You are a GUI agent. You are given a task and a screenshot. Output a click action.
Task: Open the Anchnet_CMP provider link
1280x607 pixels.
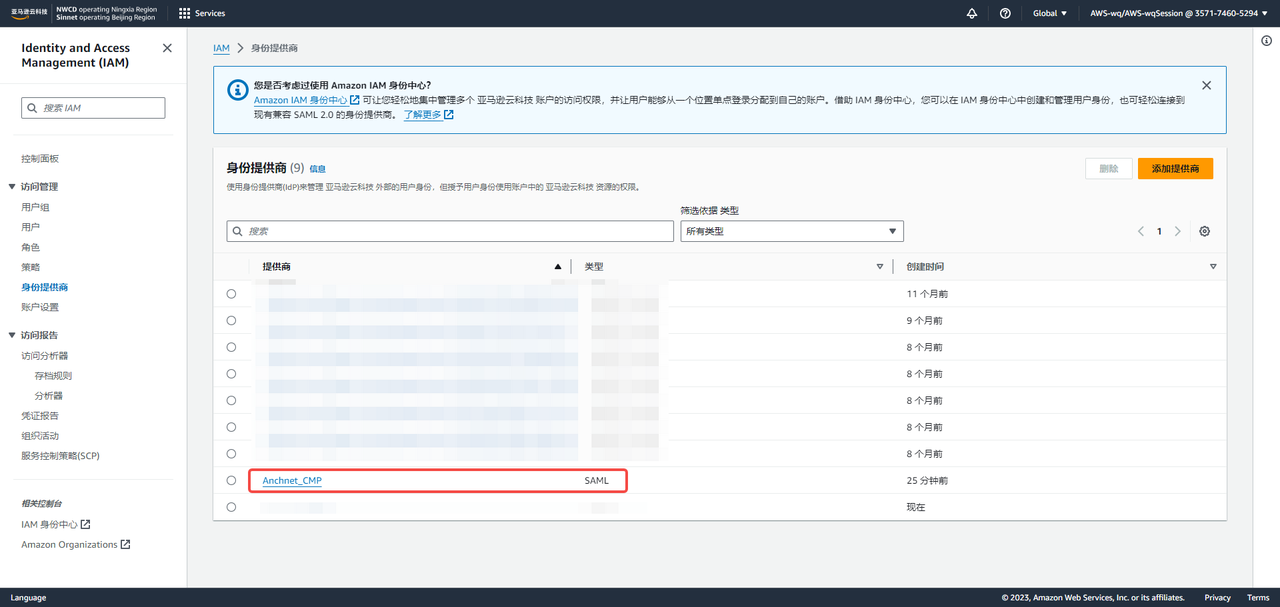click(292, 481)
